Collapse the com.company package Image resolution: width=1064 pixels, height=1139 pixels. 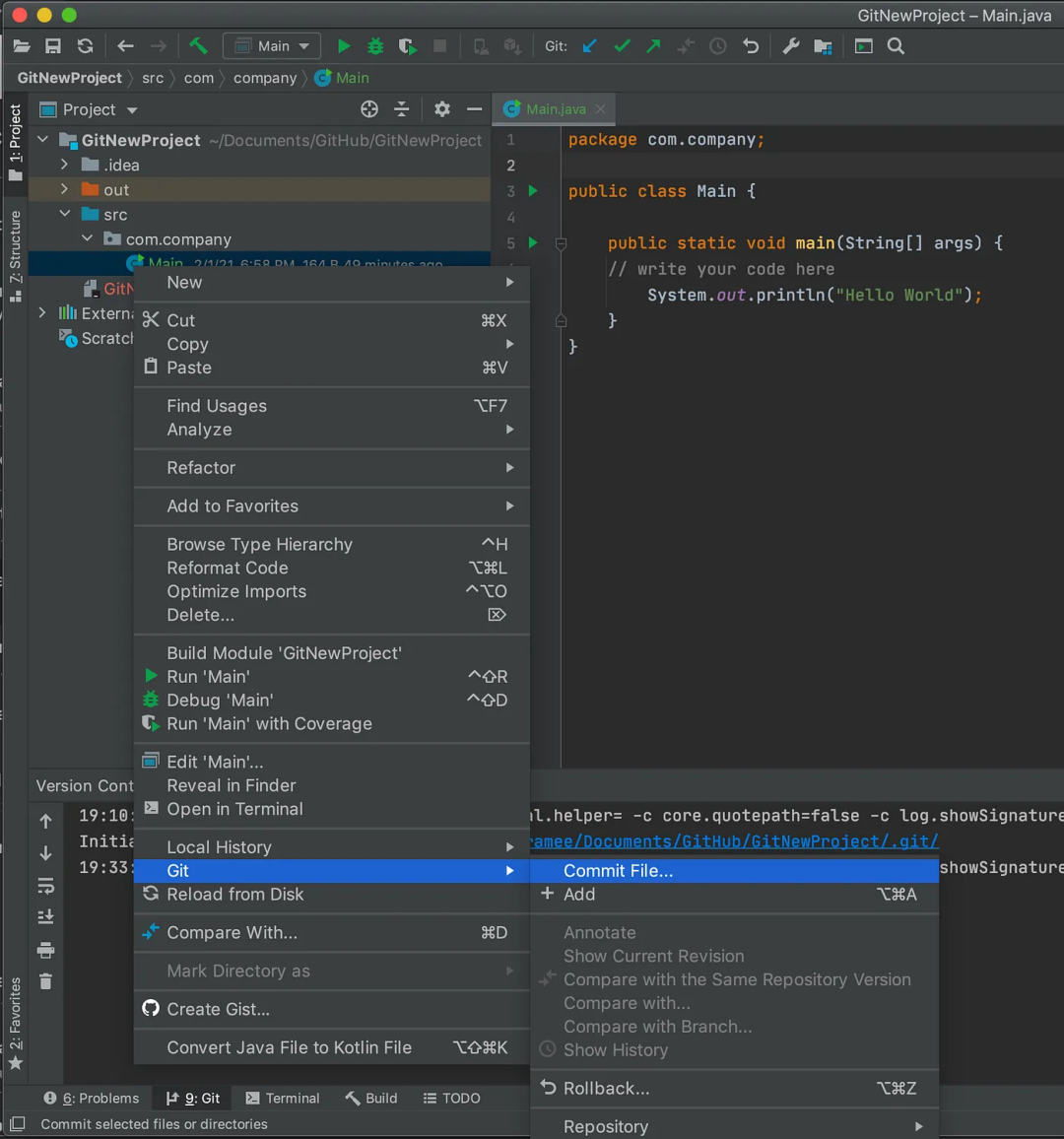pos(87,238)
